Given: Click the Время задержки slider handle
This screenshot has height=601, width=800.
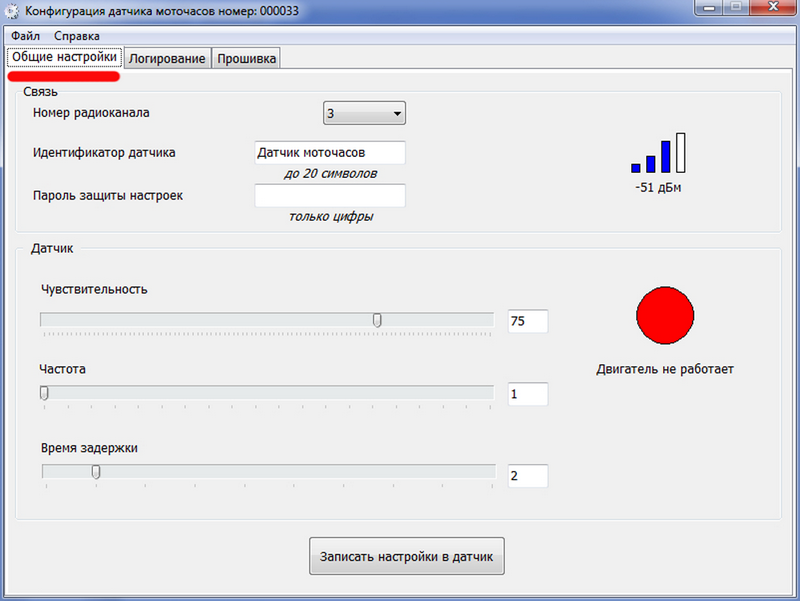Looking at the screenshot, I should [x=96, y=472].
